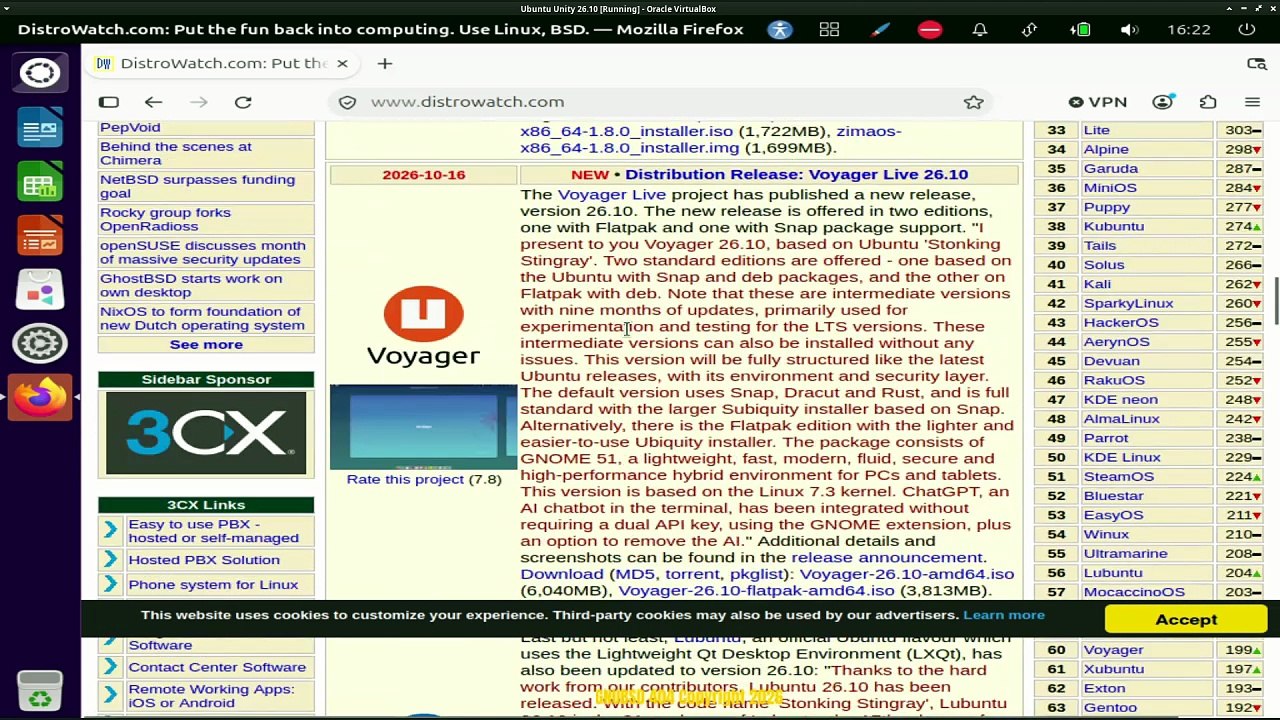Open the system power icon in top bar
This screenshot has height=720, width=1280.
tap(1247, 29)
